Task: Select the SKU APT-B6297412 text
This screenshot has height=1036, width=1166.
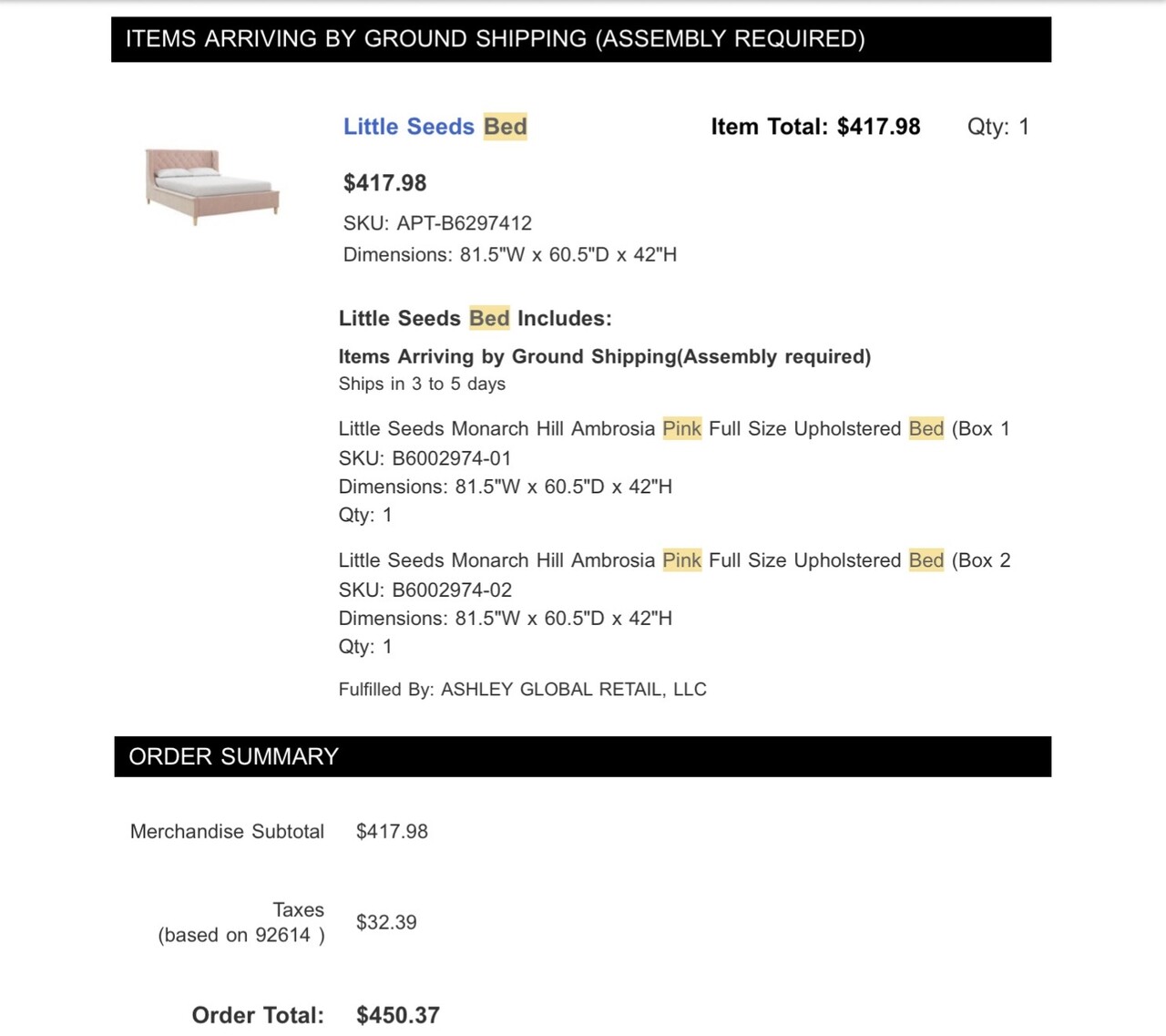Action: point(437,223)
